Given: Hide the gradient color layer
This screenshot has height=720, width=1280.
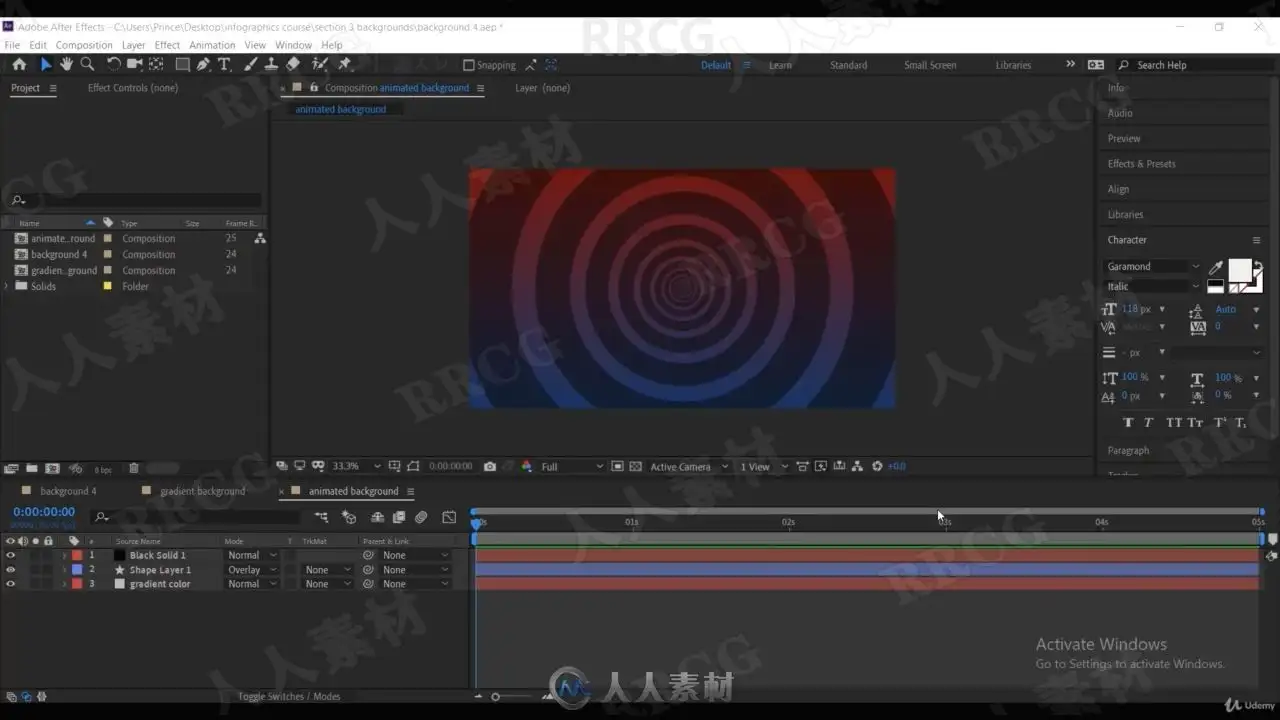Looking at the screenshot, I should tap(11, 584).
